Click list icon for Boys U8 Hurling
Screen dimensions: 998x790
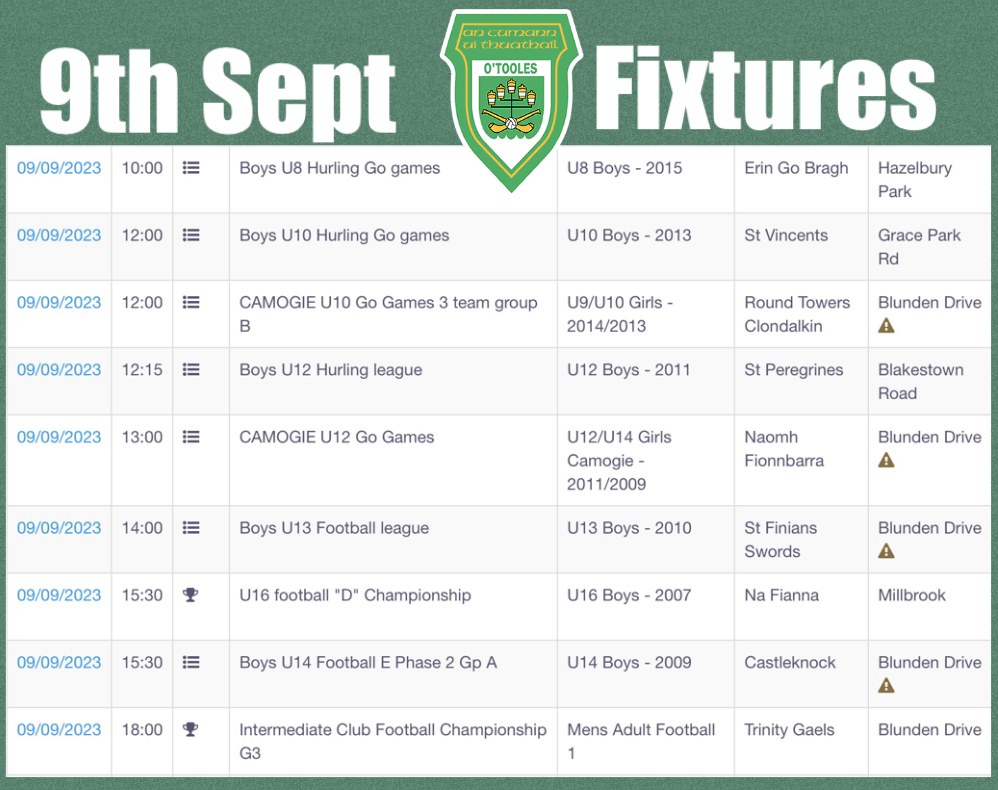[191, 168]
